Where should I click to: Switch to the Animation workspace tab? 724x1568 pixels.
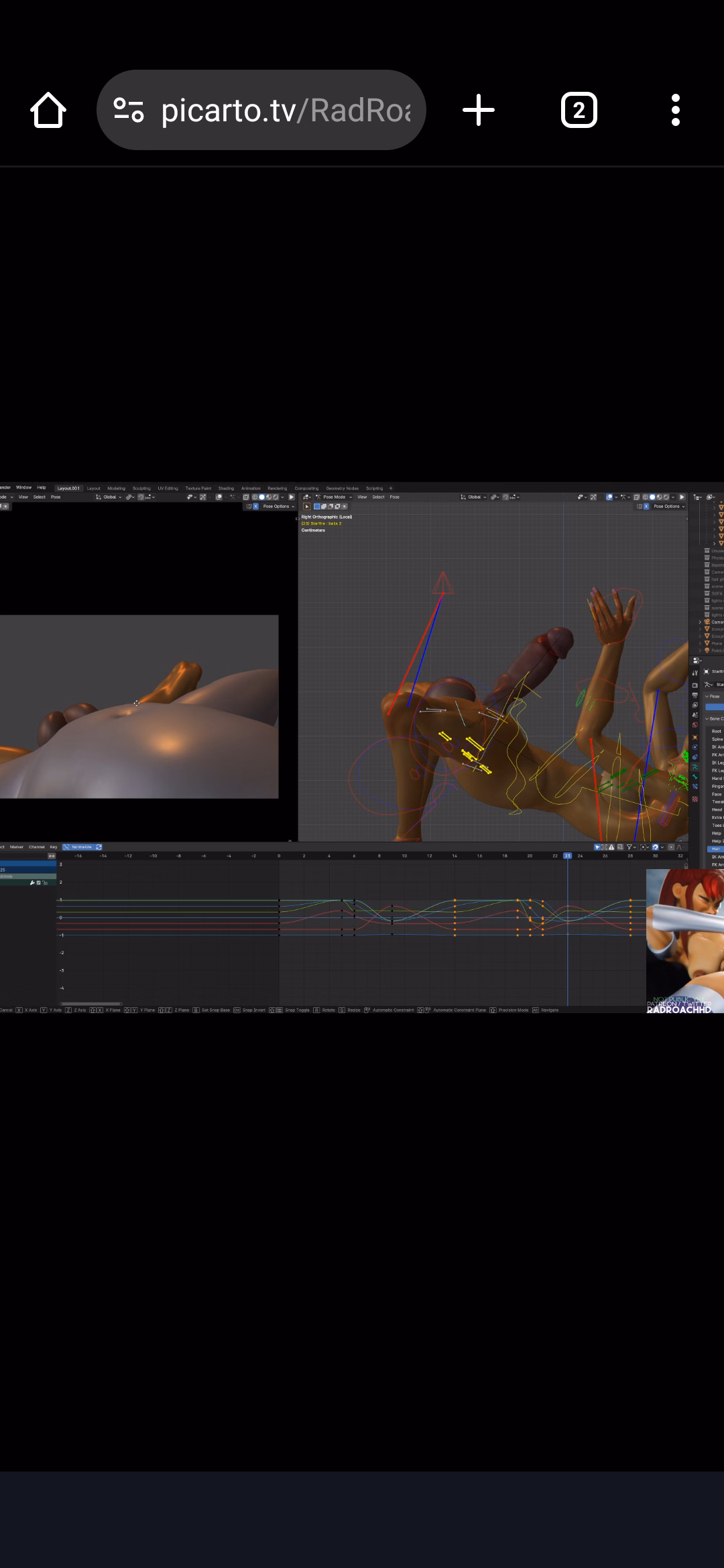click(251, 488)
